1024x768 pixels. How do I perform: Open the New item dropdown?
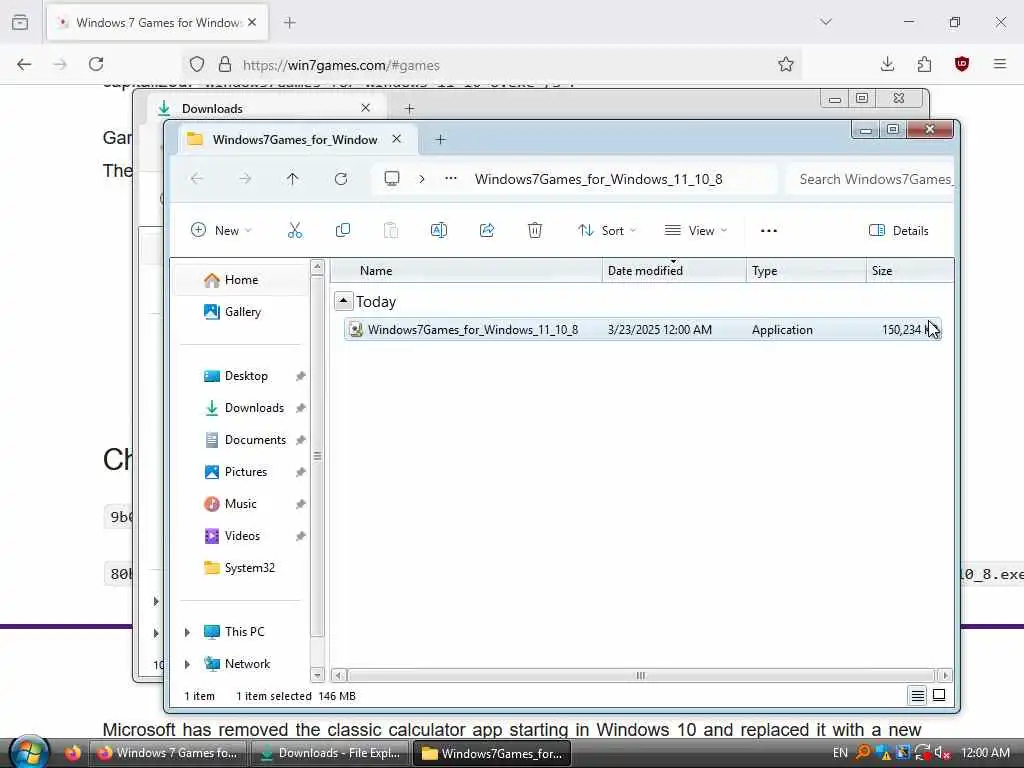pos(221,231)
